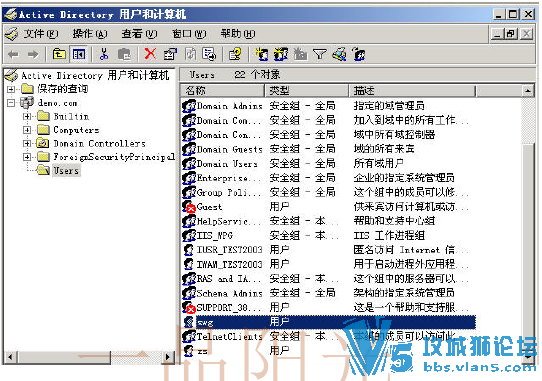
Task: Minimize the inner MMC child window
Action: [498, 34]
